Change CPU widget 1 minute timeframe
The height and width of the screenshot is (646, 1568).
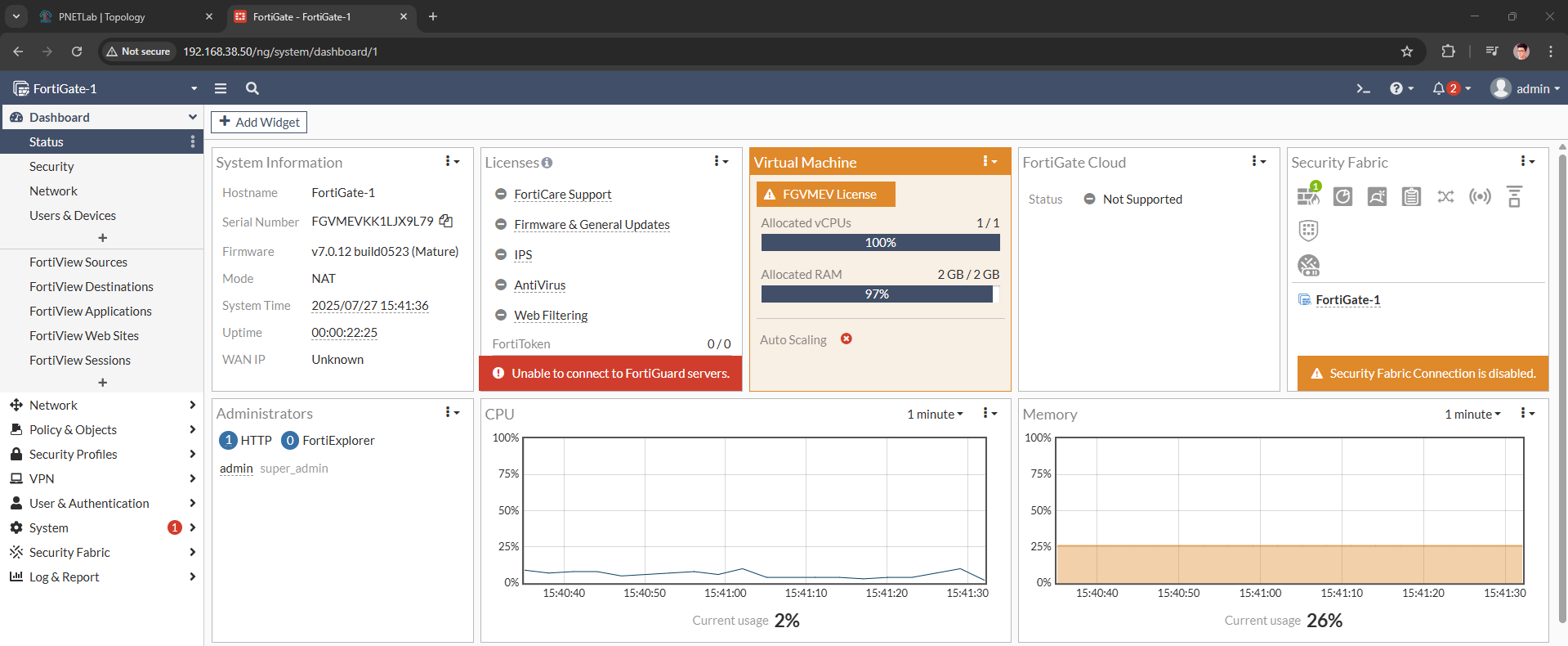935,415
